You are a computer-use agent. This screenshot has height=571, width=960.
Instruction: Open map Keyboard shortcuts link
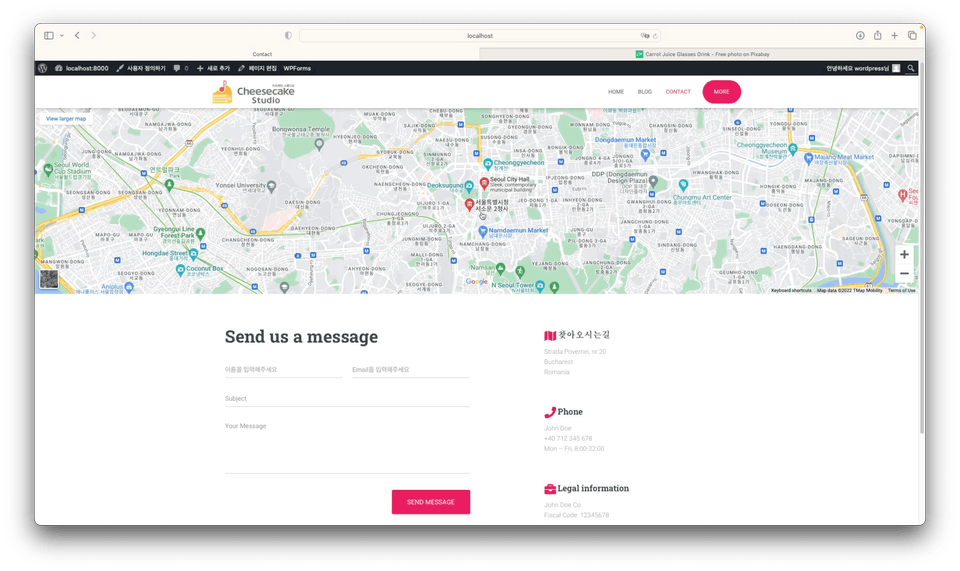pyautogui.click(x=791, y=291)
